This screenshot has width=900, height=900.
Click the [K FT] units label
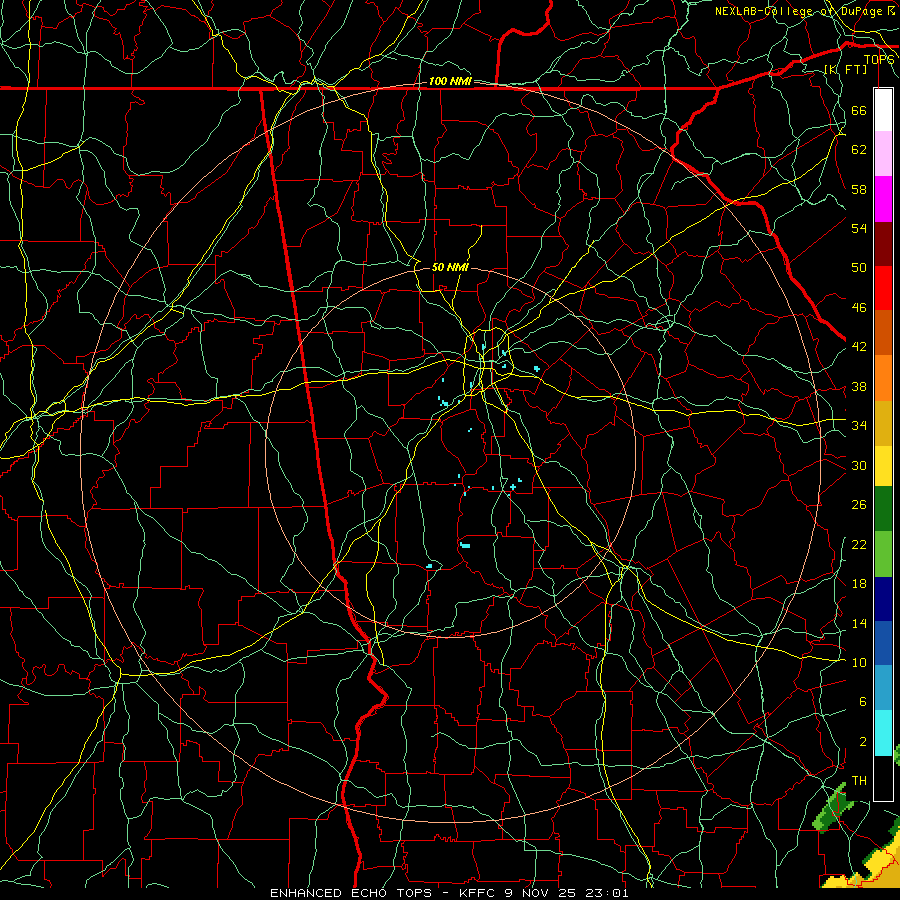845,70
